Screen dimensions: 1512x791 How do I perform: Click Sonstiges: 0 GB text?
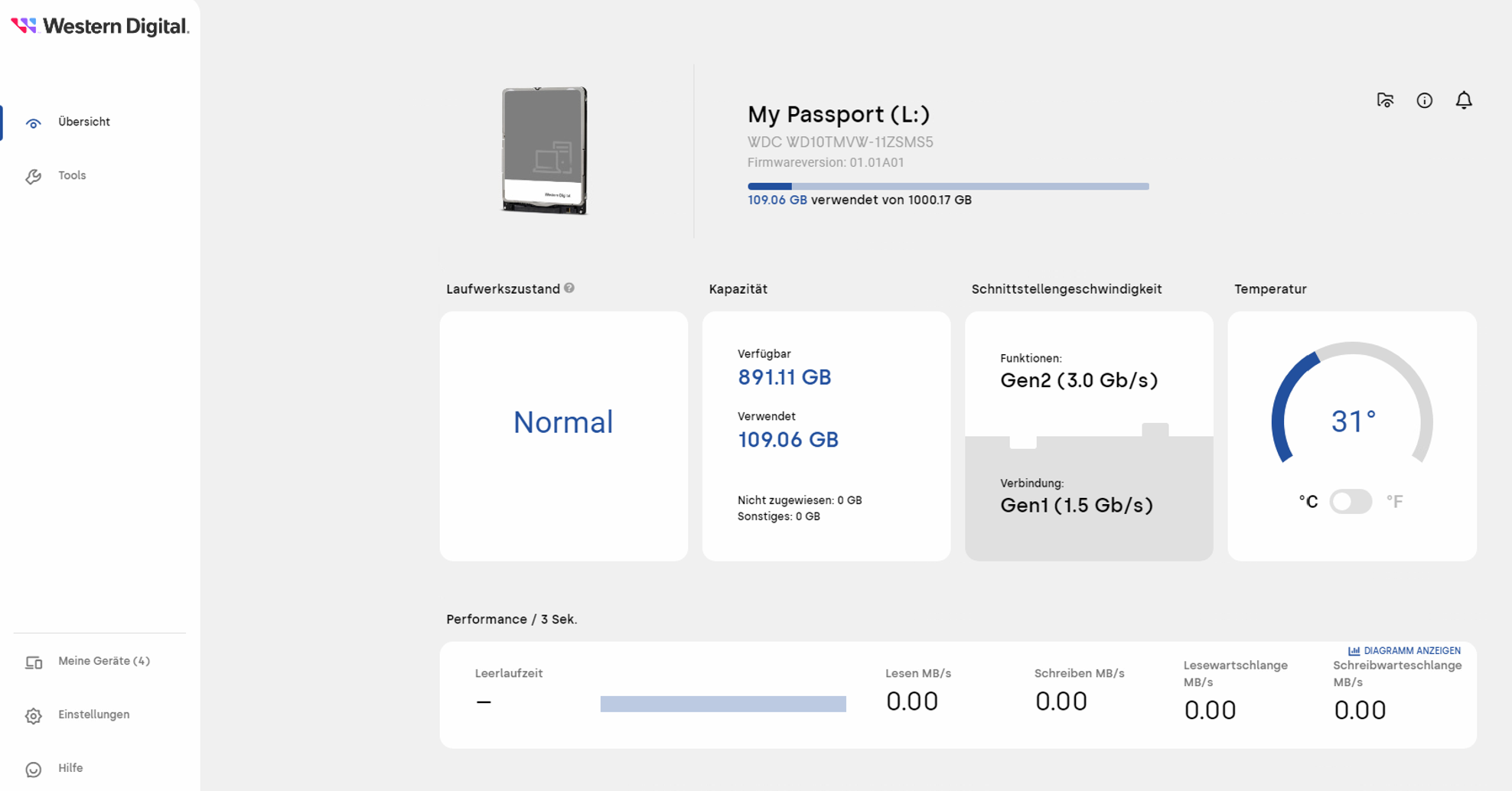click(779, 516)
